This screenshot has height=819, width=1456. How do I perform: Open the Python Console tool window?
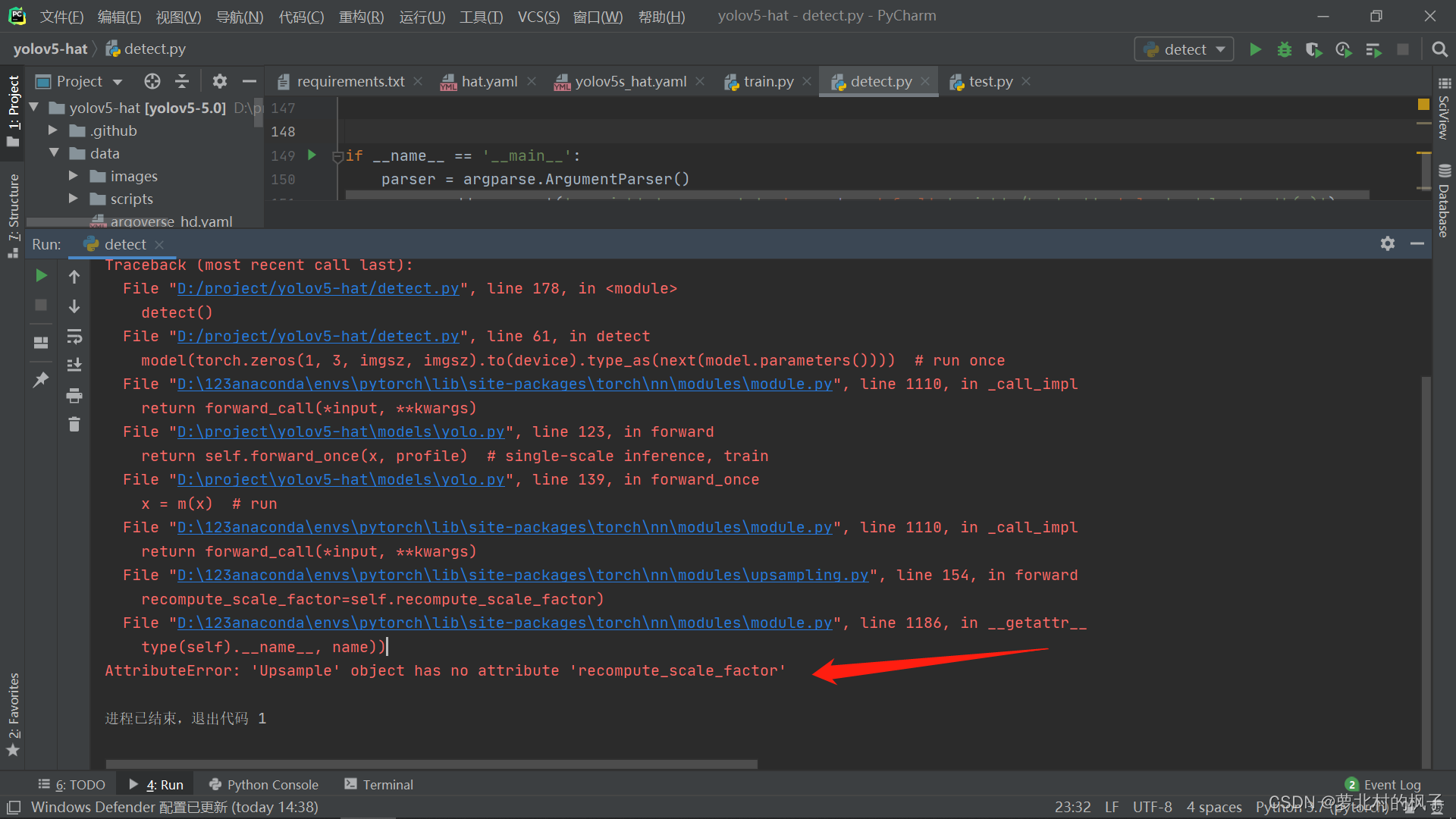pos(263,785)
